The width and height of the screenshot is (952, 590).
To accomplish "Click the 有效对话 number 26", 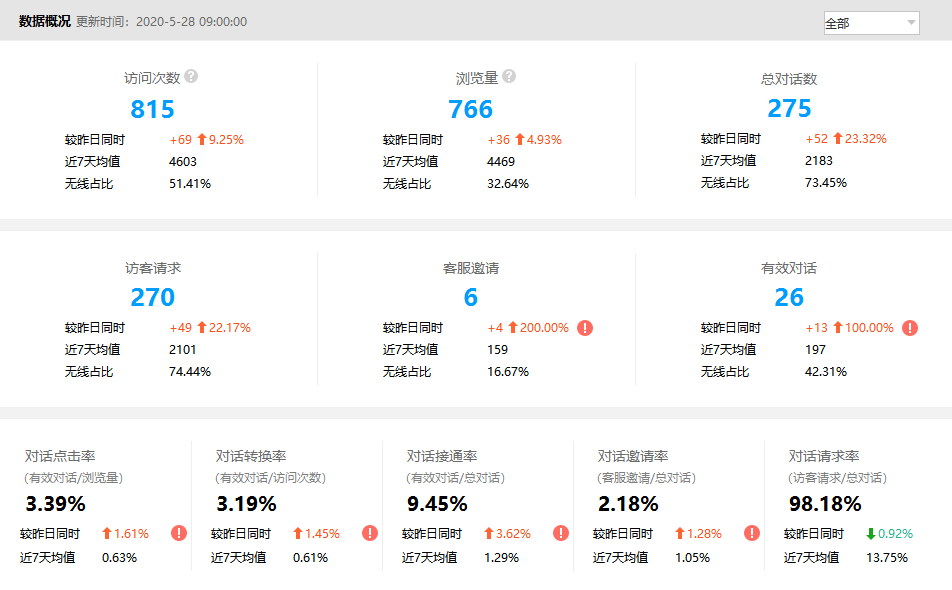I will (x=789, y=297).
